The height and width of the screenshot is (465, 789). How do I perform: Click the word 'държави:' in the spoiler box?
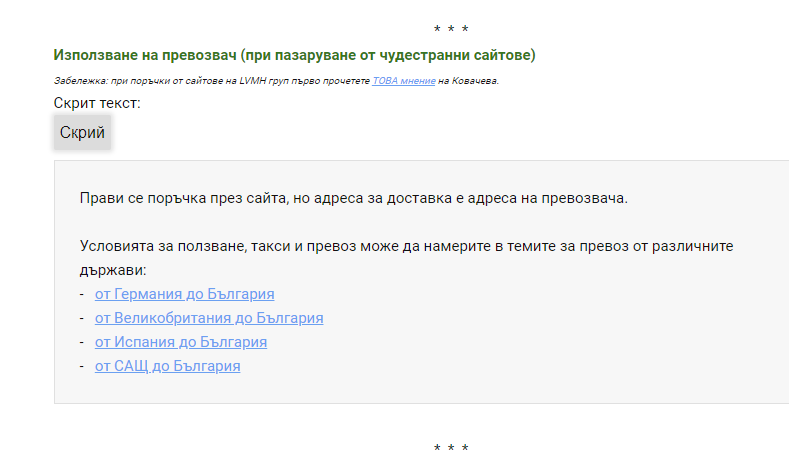pyautogui.click(x=112, y=270)
